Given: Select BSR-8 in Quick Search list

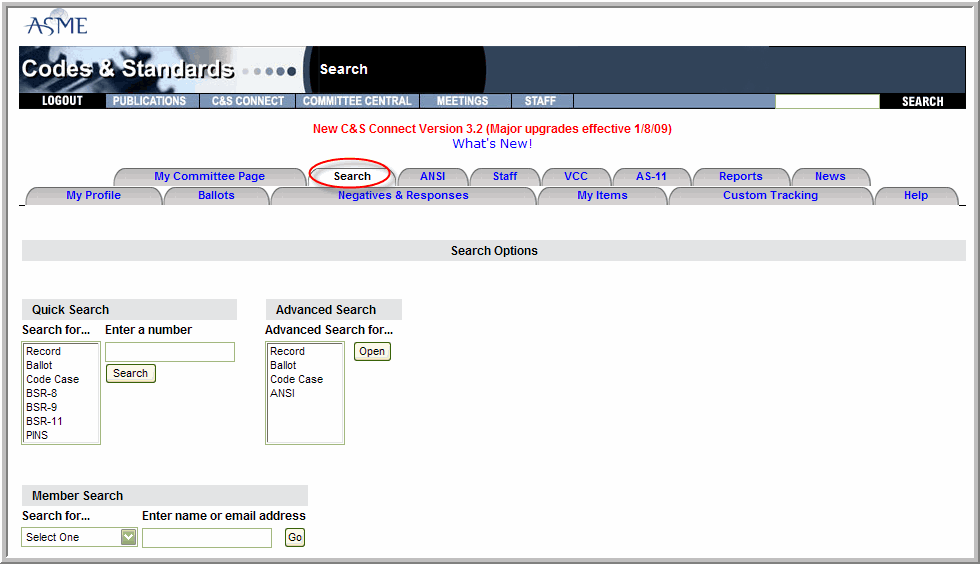Looking at the screenshot, I should pos(61,393).
